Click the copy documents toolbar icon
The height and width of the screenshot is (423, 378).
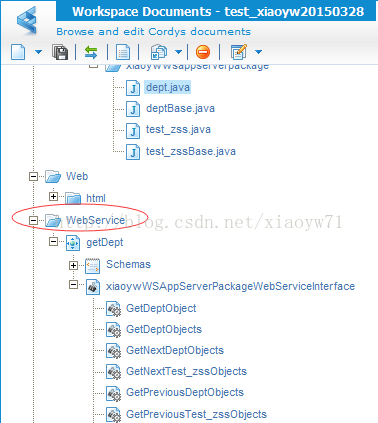click(x=159, y=52)
